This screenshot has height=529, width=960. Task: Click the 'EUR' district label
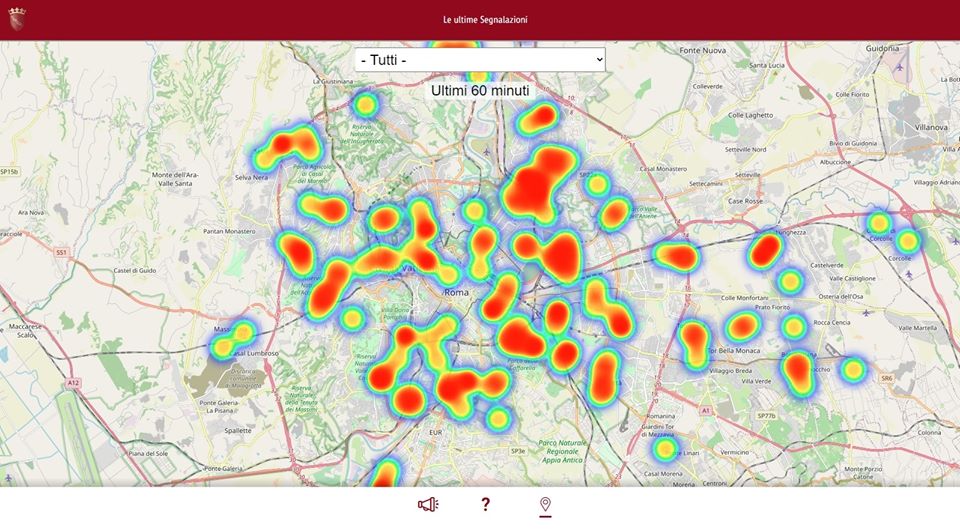click(x=434, y=432)
